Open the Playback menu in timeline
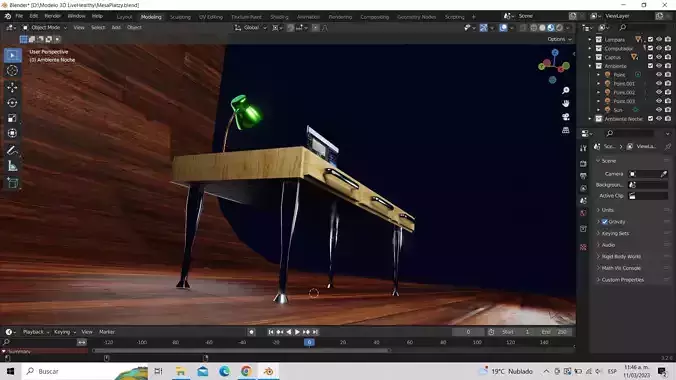This screenshot has height=380, width=676. click(35, 332)
